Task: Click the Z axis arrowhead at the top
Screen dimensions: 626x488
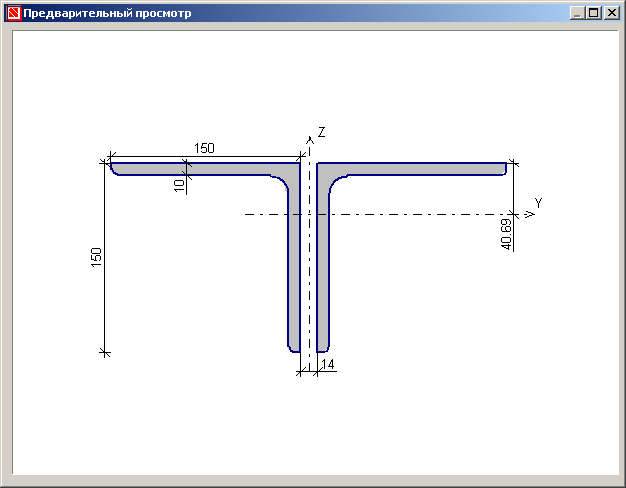Action: 310,140
